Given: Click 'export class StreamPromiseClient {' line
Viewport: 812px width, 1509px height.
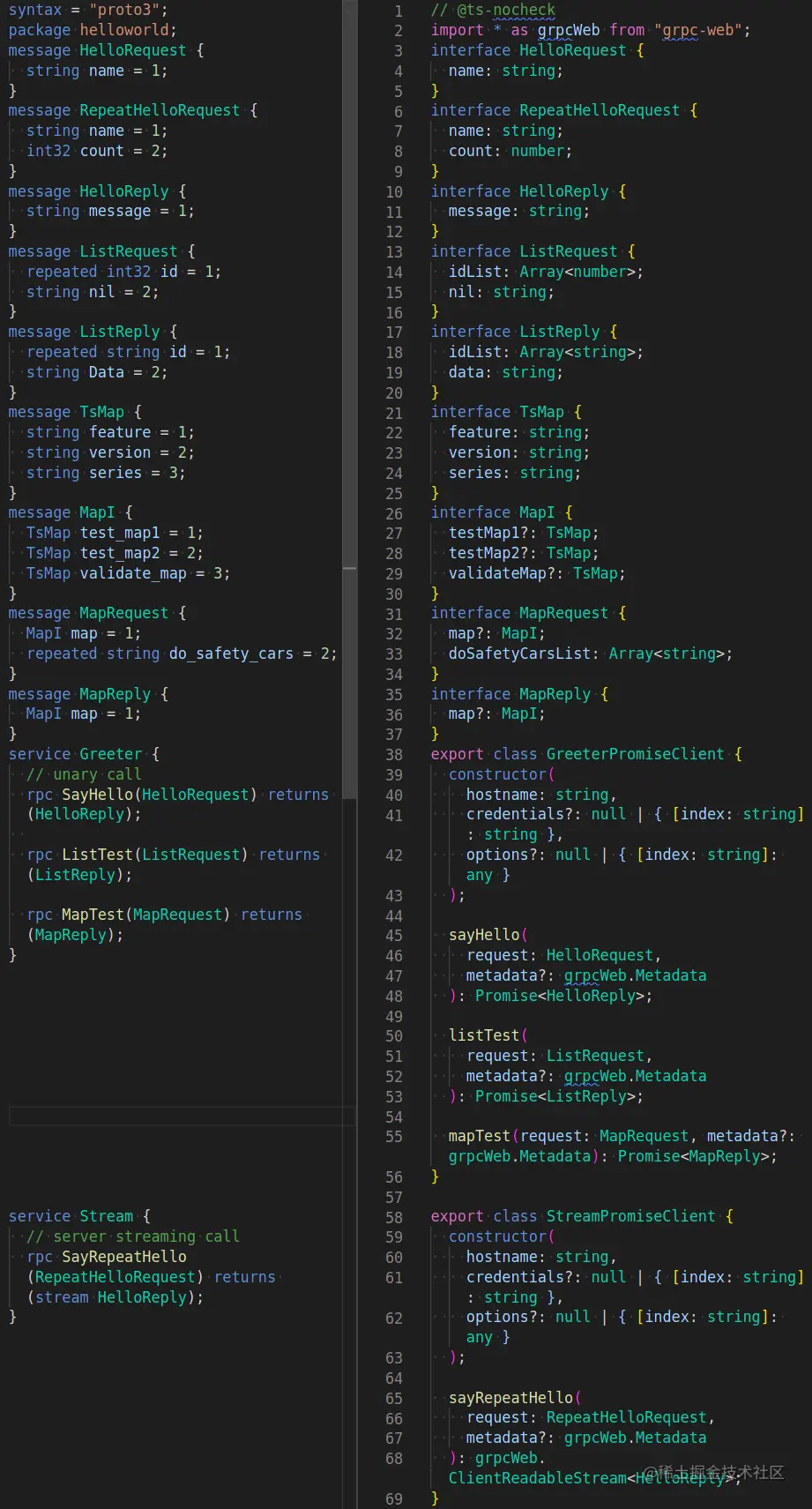Looking at the screenshot, I should click(582, 1216).
